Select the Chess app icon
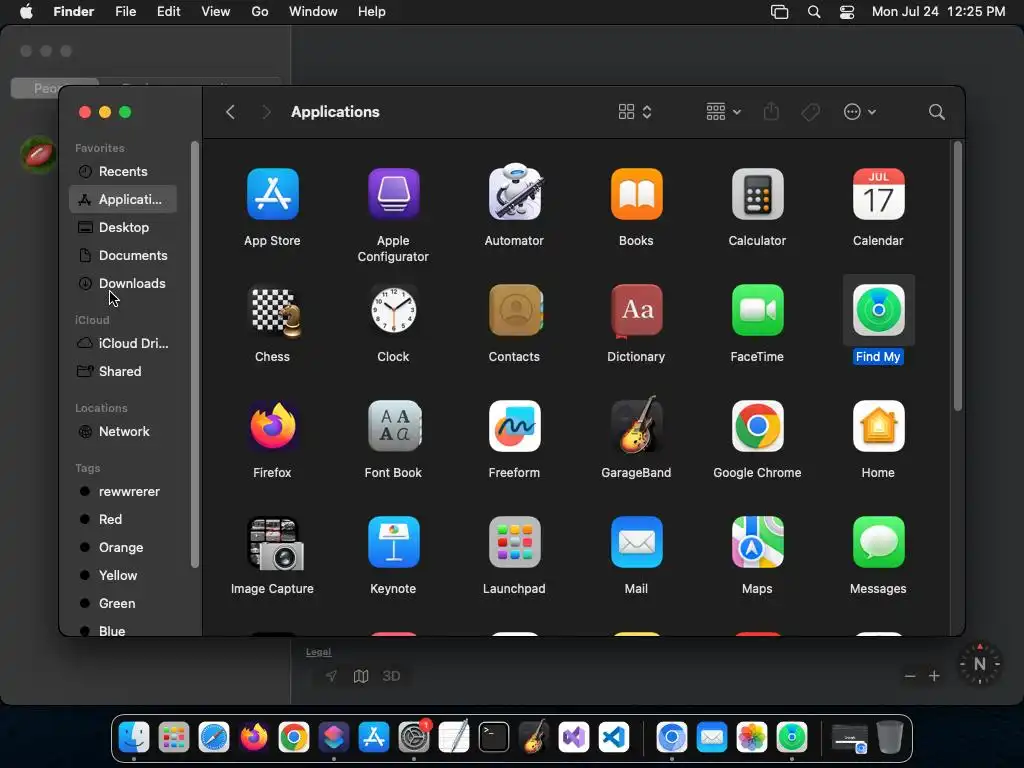 pos(276,312)
